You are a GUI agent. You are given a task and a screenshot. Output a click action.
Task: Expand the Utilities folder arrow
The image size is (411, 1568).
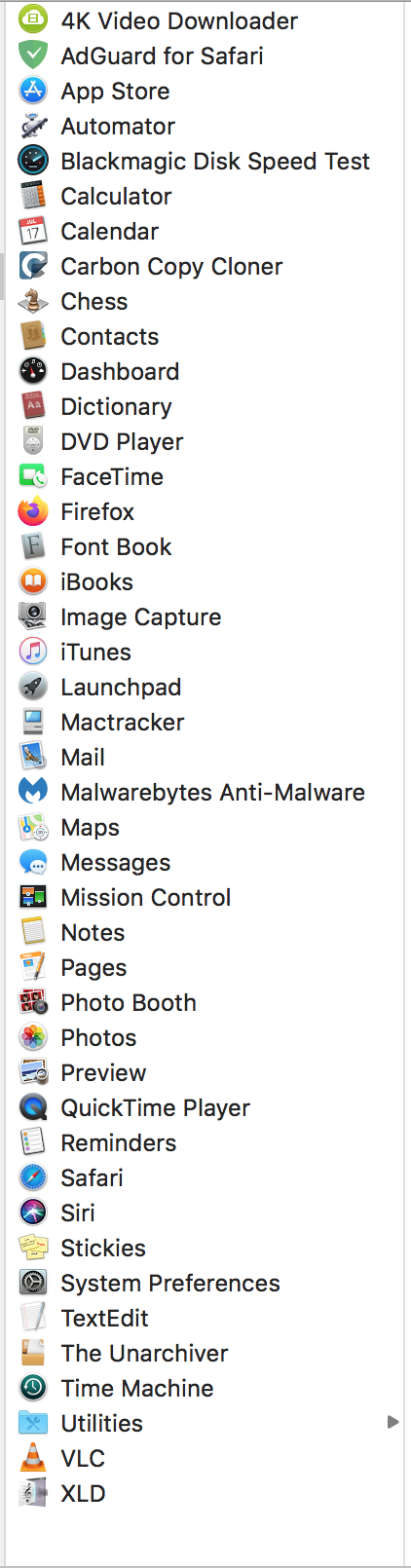click(x=393, y=1422)
